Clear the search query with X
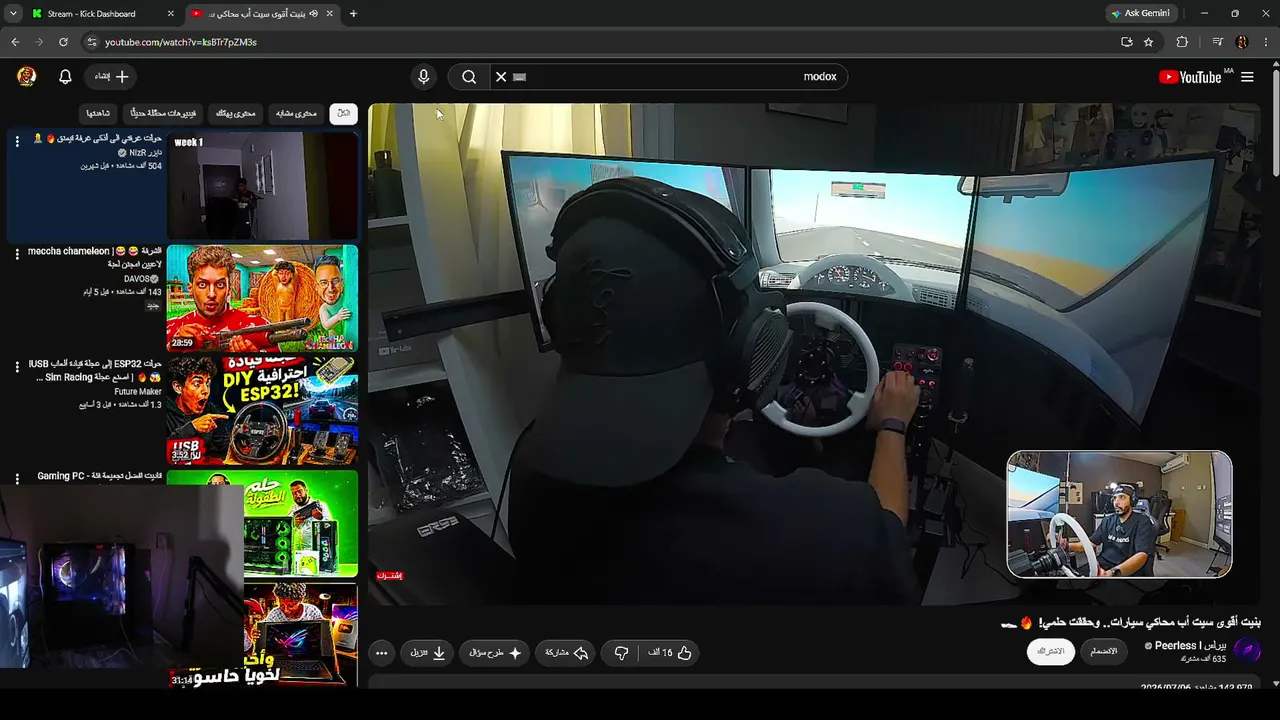The height and width of the screenshot is (720, 1280). (501, 77)
